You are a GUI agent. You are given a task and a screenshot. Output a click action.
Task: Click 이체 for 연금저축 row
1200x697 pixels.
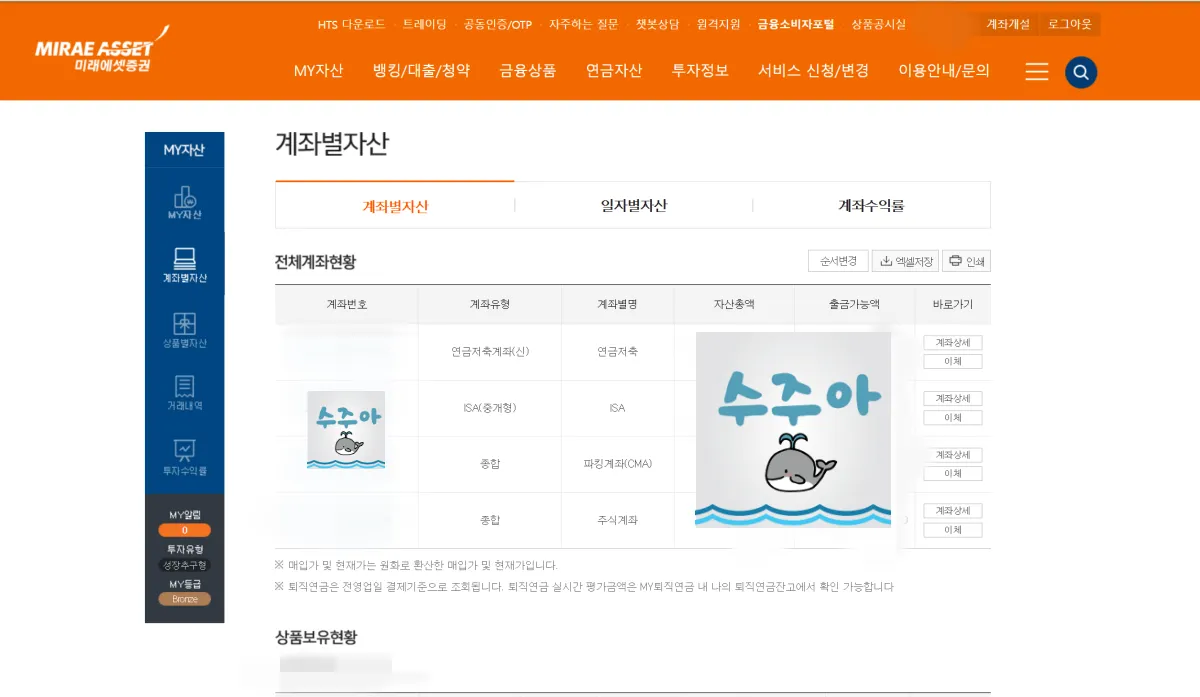953,361
